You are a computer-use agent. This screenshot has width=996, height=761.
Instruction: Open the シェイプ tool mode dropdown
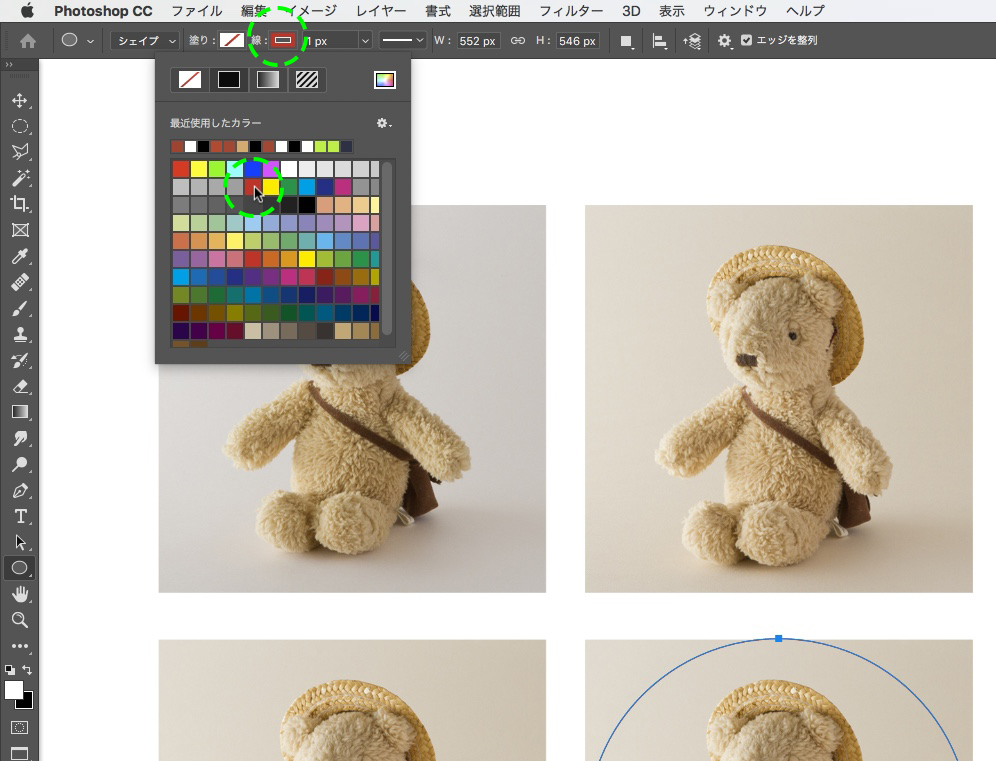tap(146, 41)
